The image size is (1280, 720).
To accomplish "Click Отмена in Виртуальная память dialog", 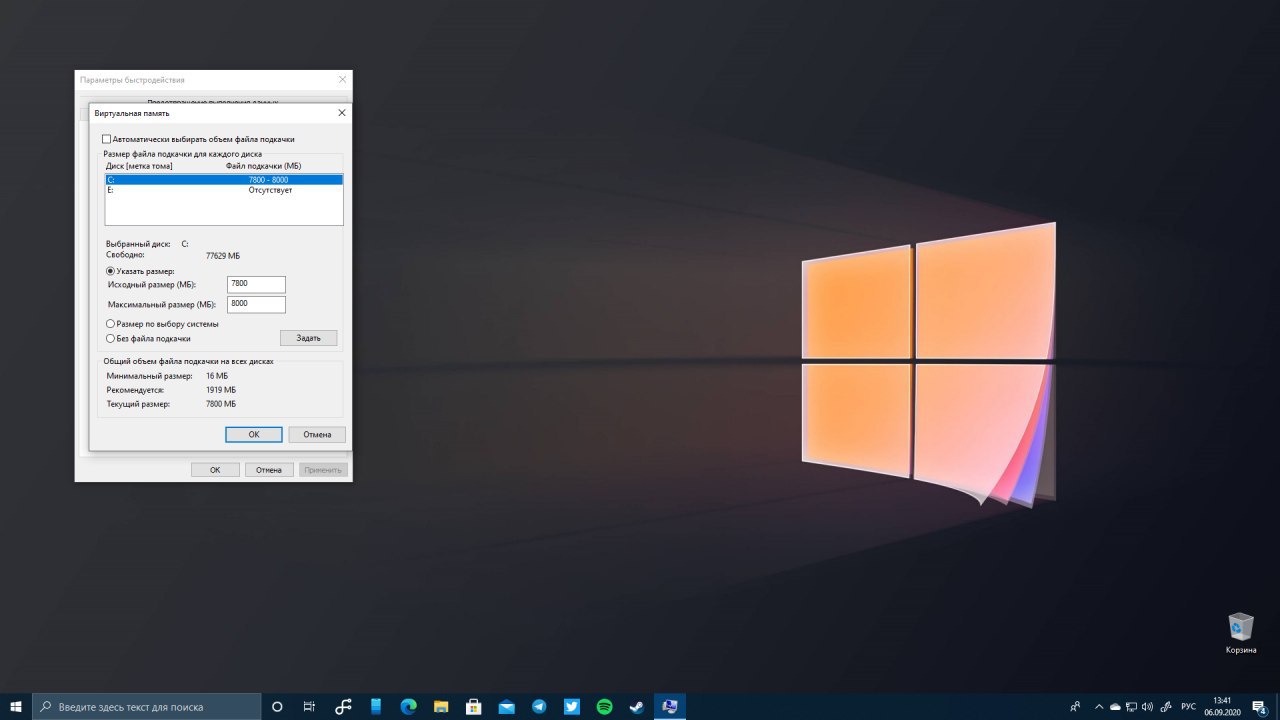I will click(x=317, y=434).
